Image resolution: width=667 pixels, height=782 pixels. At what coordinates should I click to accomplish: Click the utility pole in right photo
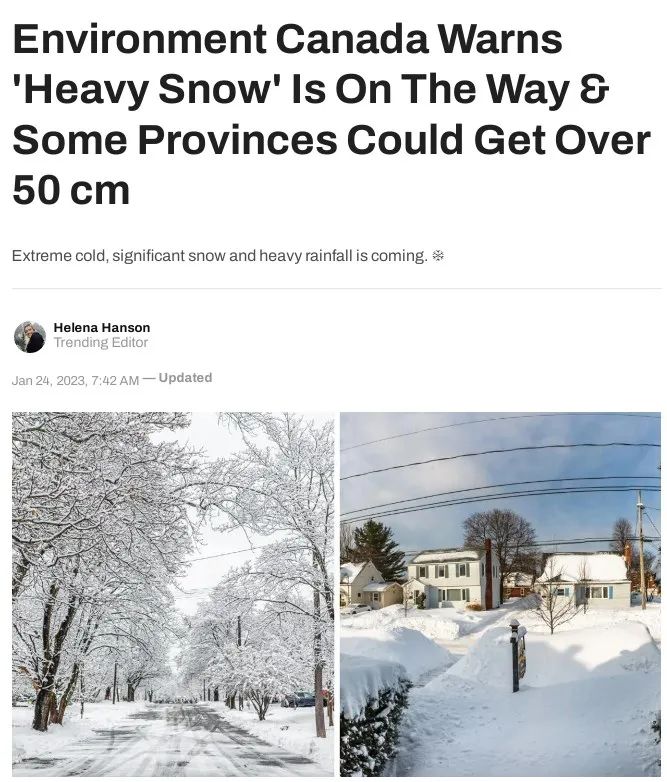[x=642, y=550]
